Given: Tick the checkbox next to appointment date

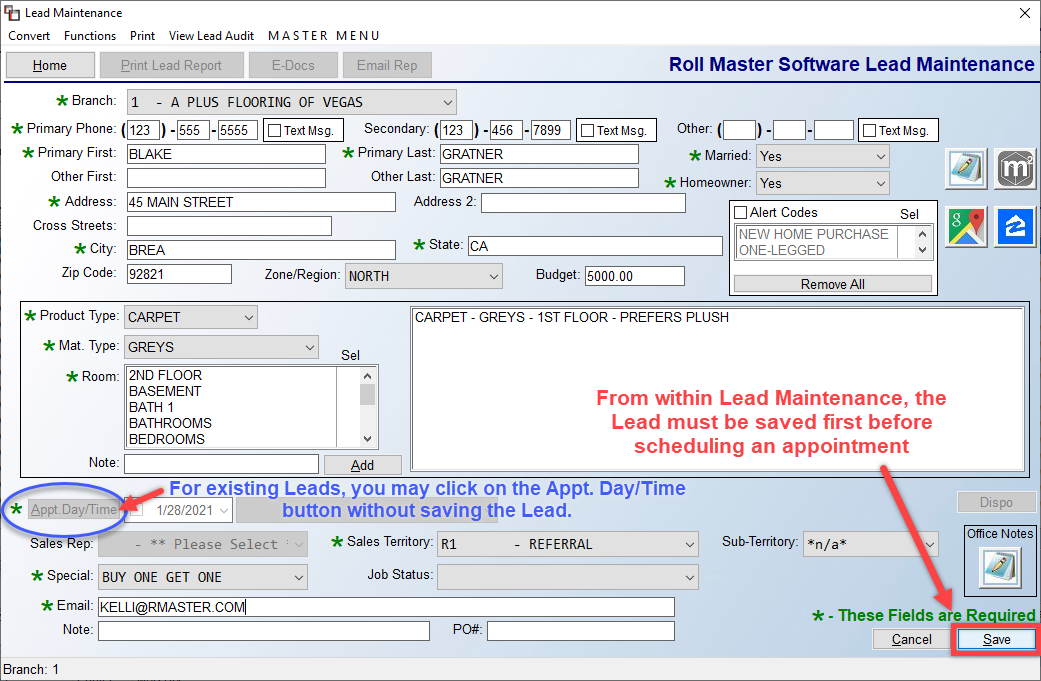Looking at the screenshot, I should click(x=136, y=510).
